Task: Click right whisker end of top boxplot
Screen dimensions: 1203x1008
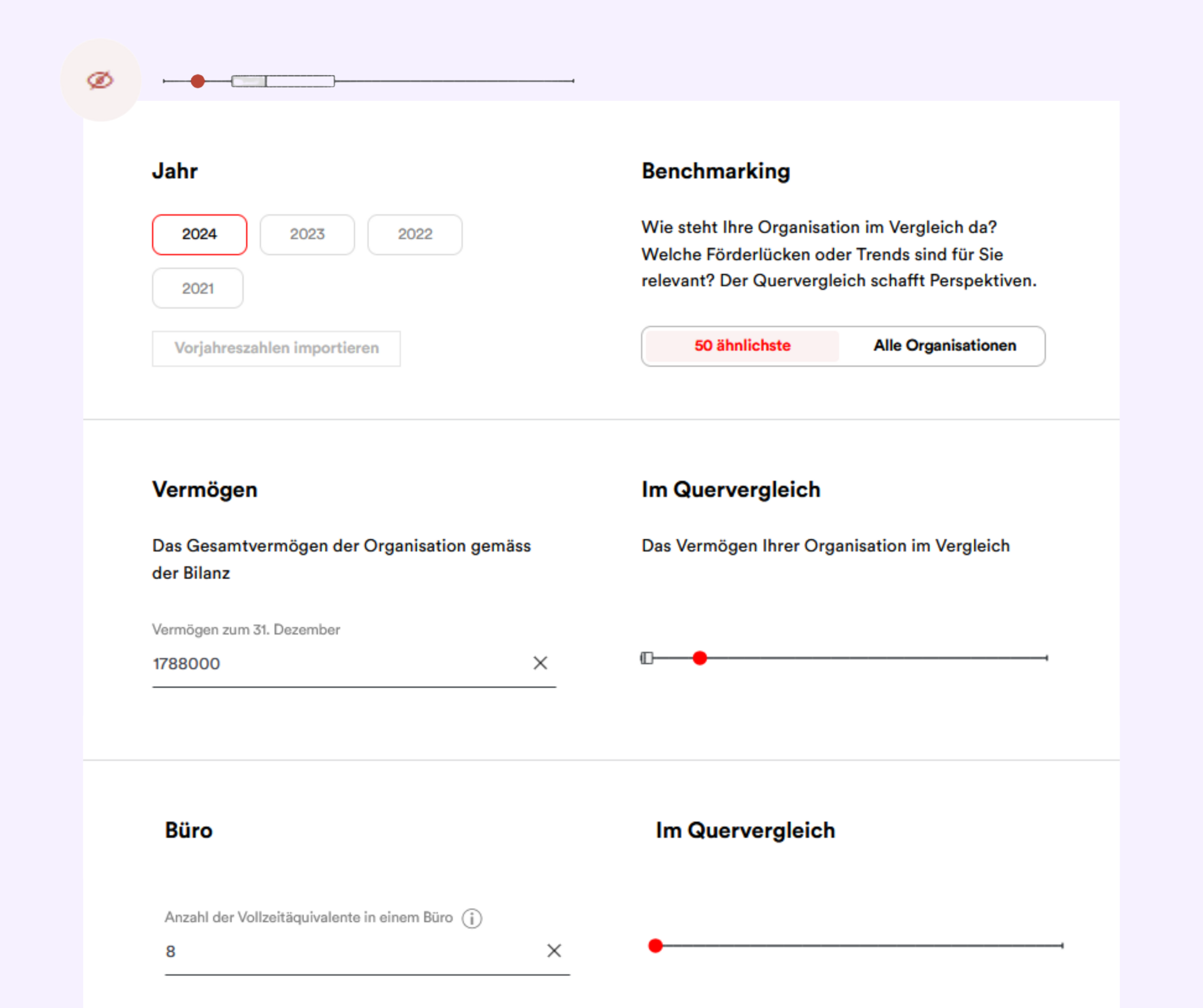Action: 572,81
